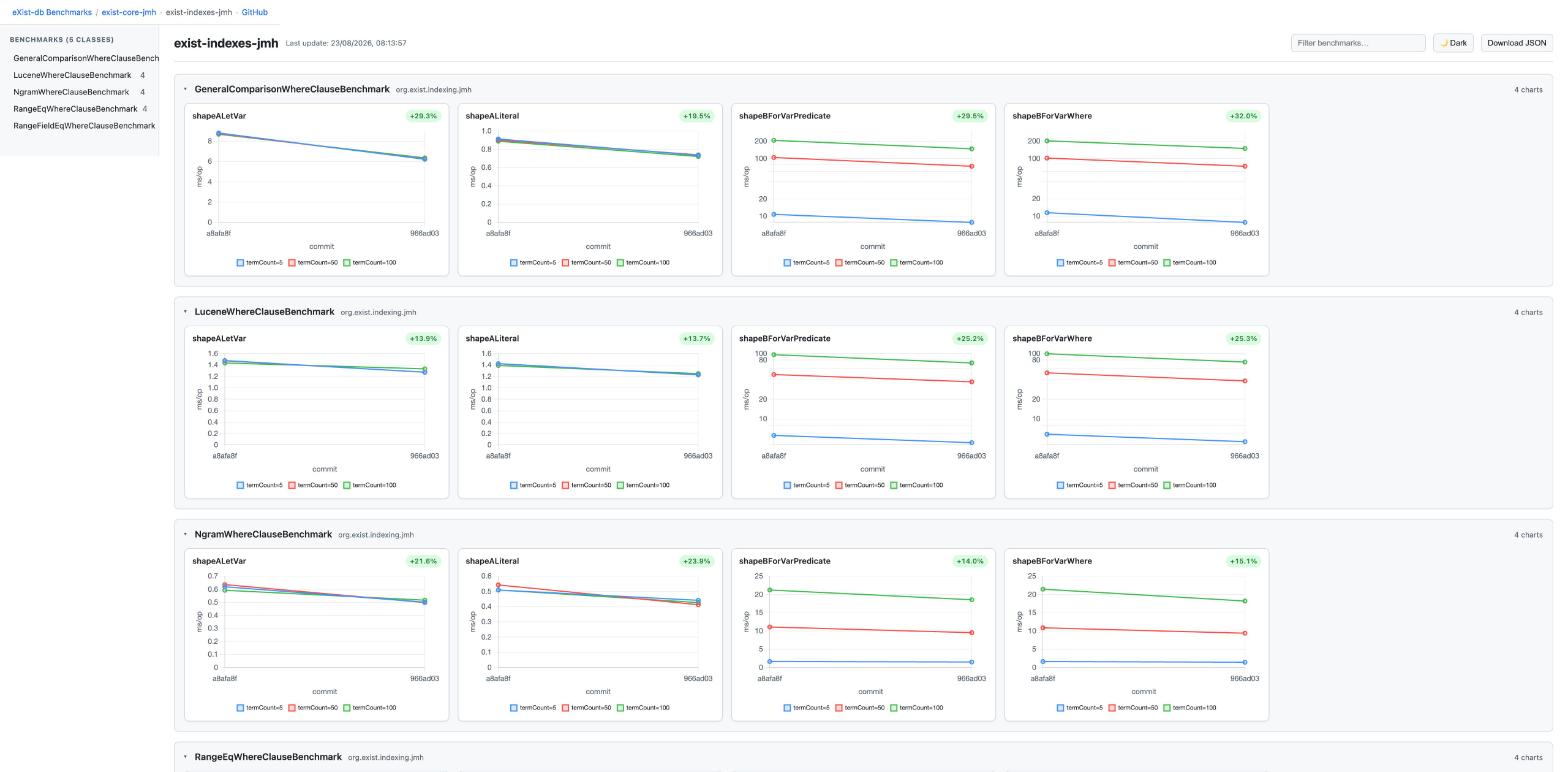Click blue termCount=5 swatch in Lucene shapeBForVarWhere legend
This screenshot has width=1568, height=772.
click(x=1061, y=485)
